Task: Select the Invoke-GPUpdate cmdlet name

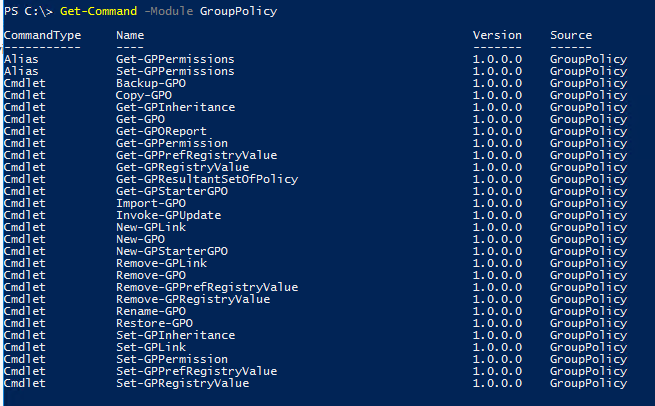Action: point(168,215)
